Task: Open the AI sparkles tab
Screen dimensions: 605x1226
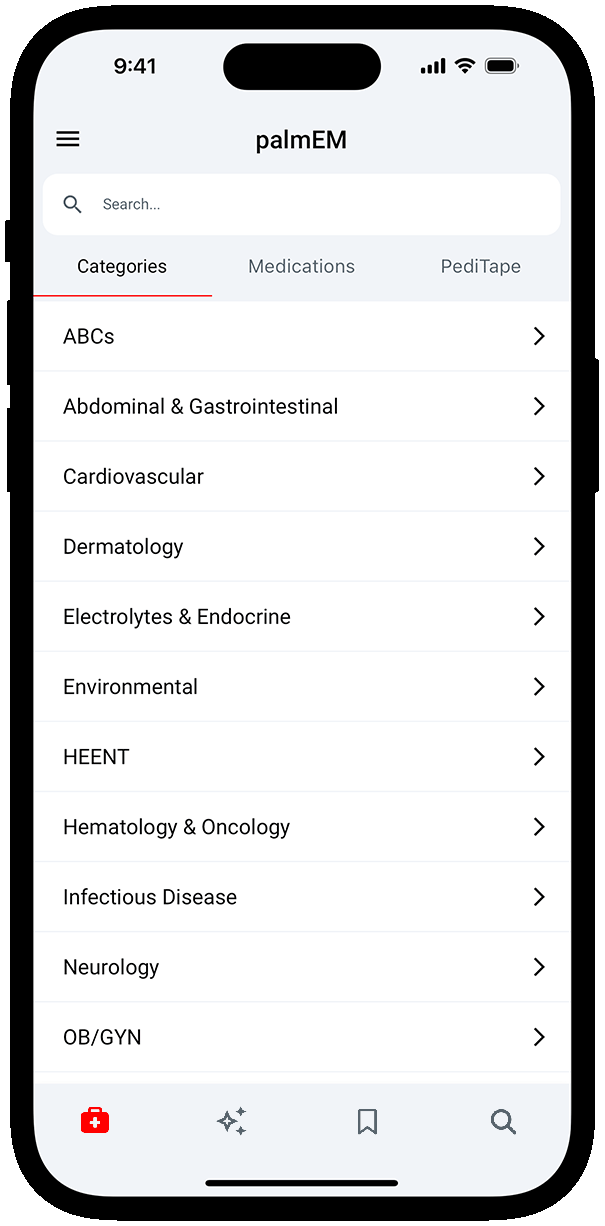Action: [232, 1121]
